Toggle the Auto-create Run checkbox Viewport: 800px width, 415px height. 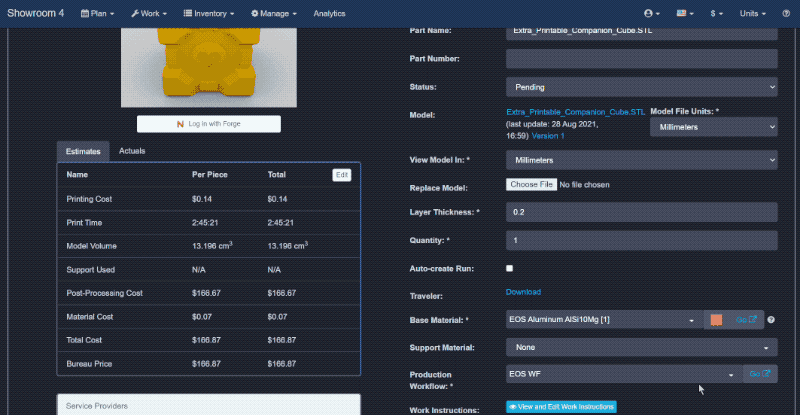pyautogui.click(x=509, y=268)
